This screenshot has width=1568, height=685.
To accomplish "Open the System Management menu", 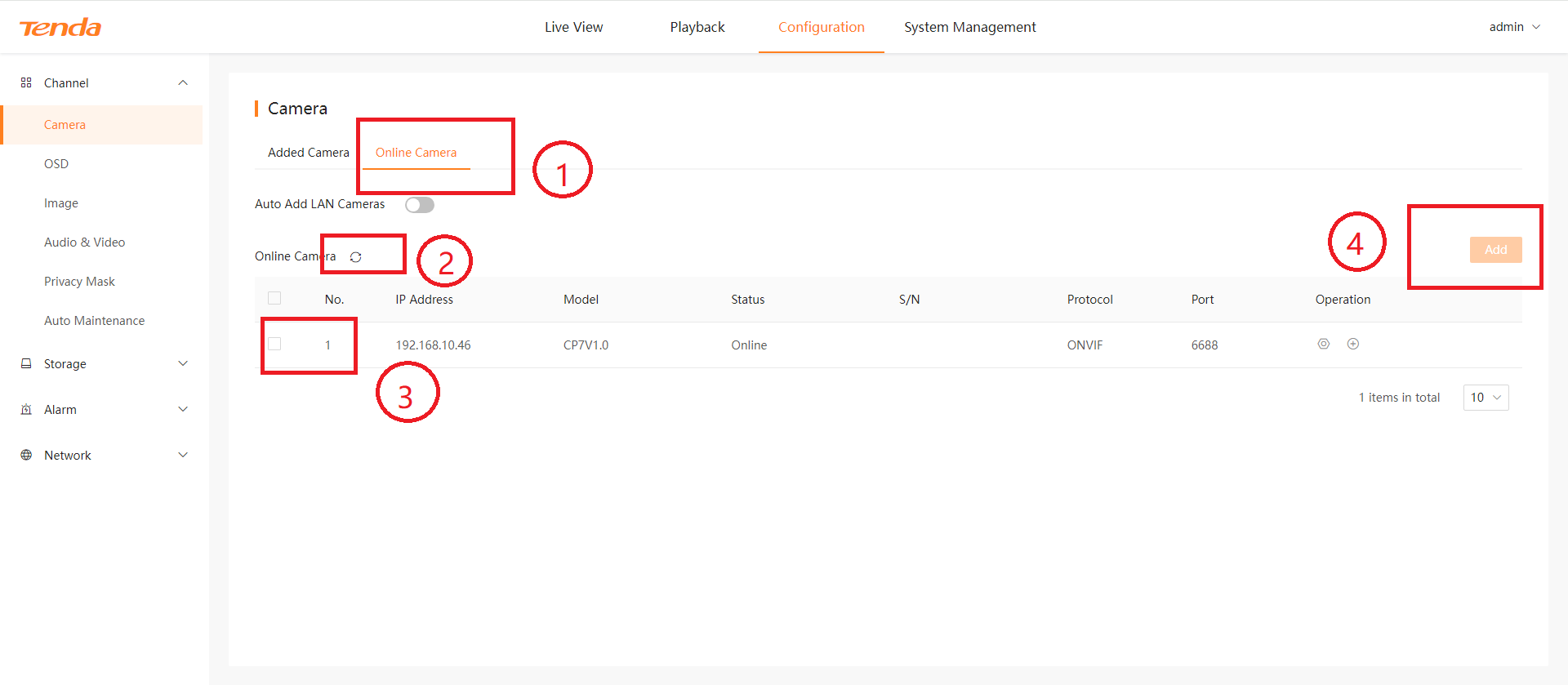I will [969, 27].
